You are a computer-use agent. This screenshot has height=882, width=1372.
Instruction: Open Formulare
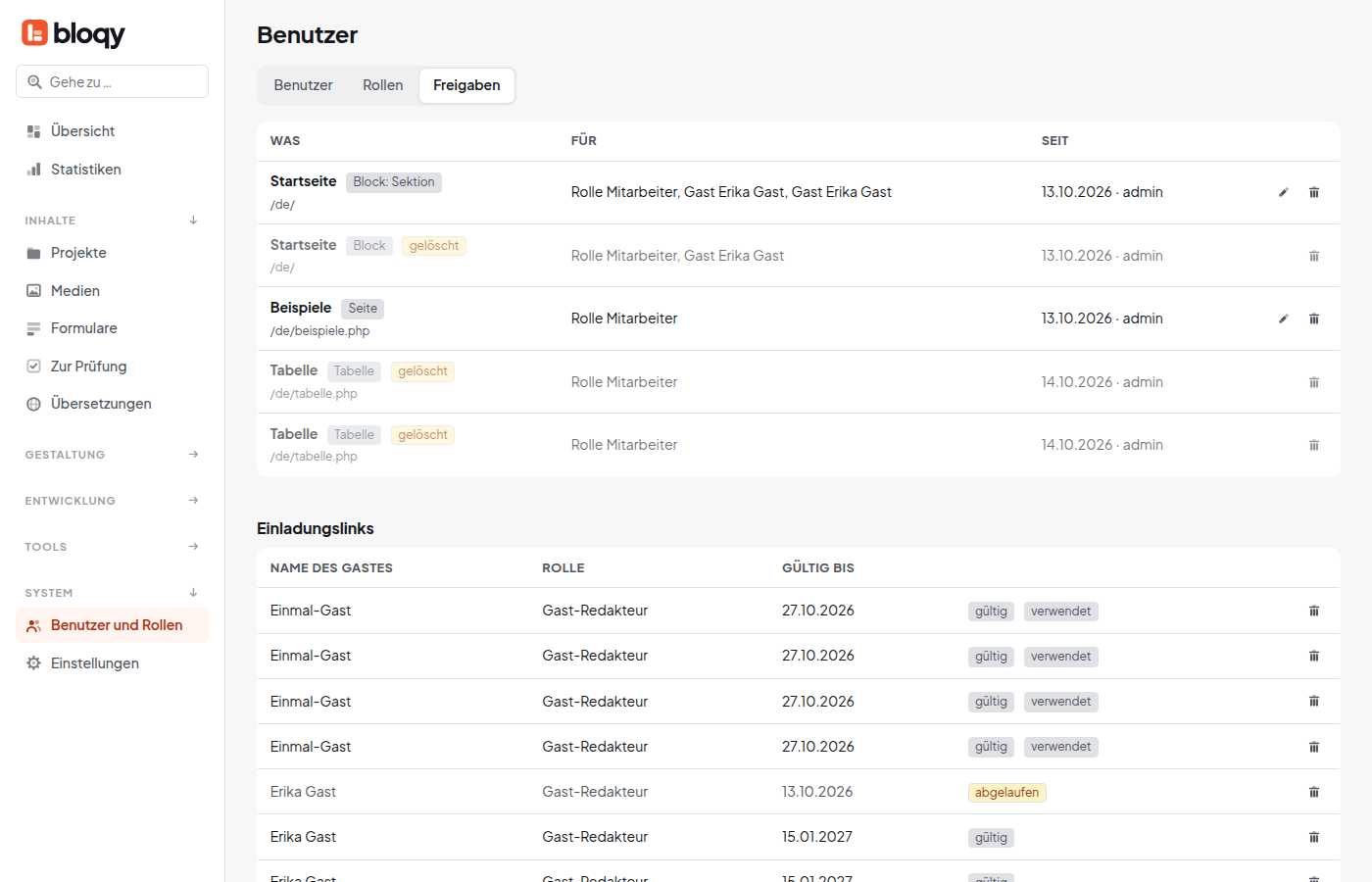coord(112,328)
